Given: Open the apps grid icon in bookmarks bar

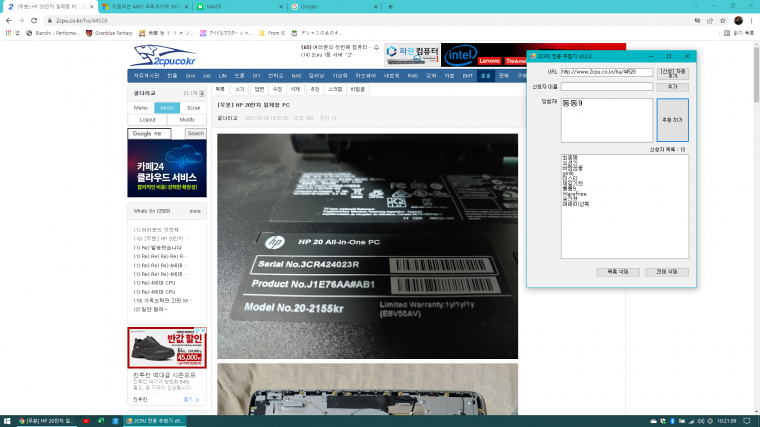Looking at the screenshot, I should (8, 33).
